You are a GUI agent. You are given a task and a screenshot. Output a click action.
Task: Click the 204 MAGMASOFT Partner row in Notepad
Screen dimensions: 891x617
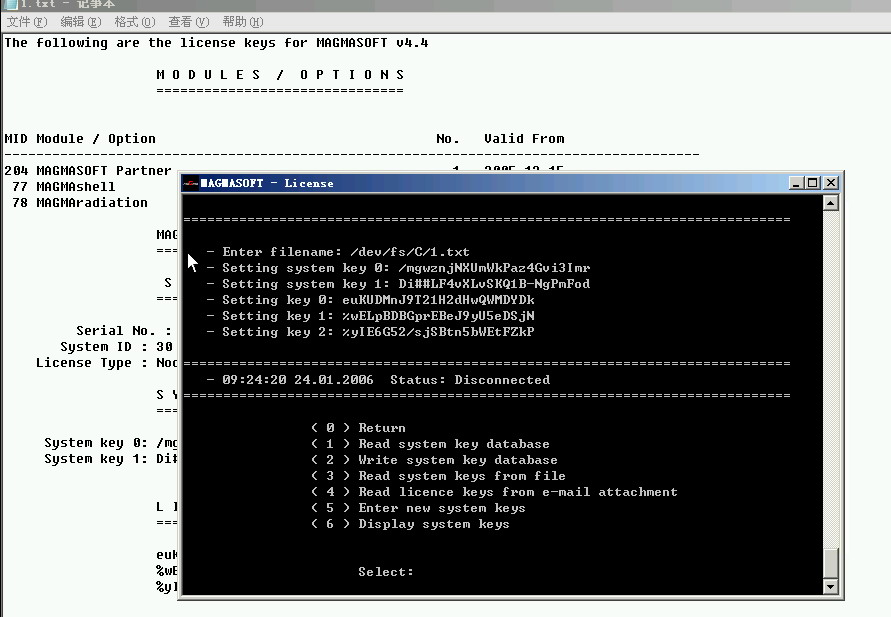click(x=88, y=170)
